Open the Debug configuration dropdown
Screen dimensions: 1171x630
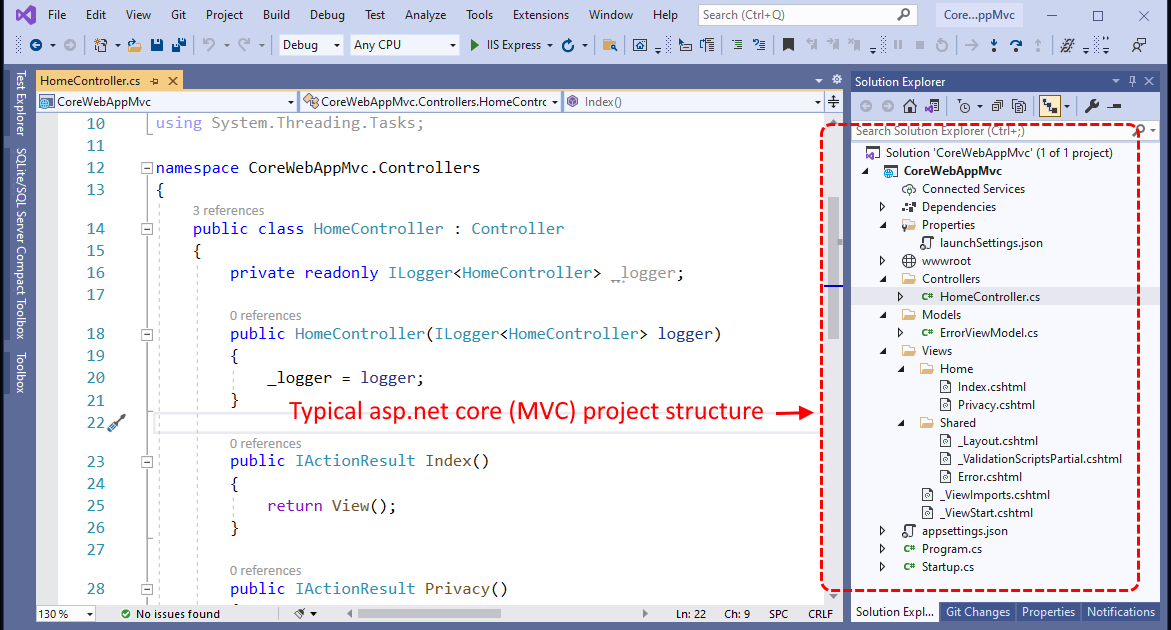tap(310, 45)
